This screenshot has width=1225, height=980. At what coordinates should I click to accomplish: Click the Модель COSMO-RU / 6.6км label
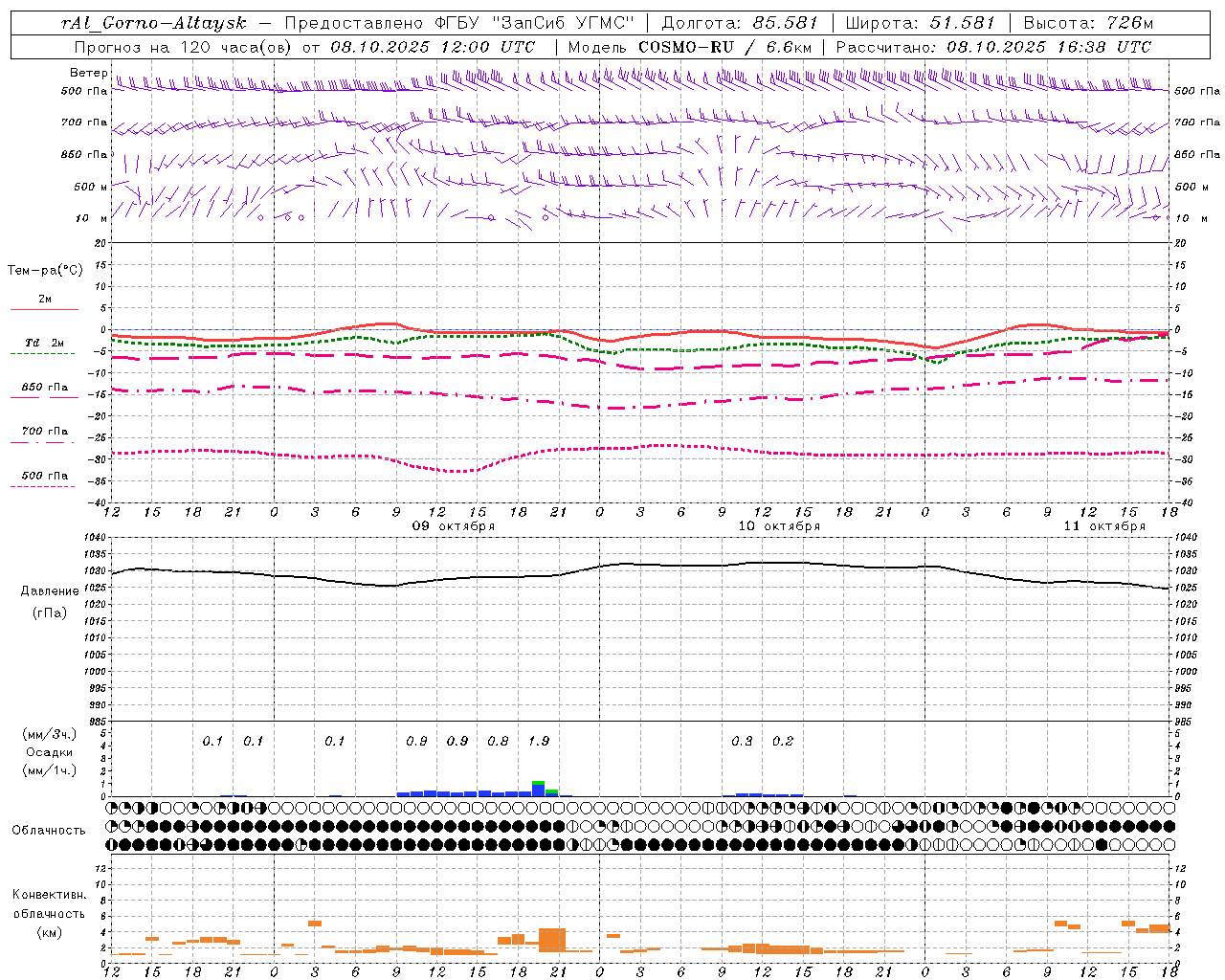coord(689,47)
